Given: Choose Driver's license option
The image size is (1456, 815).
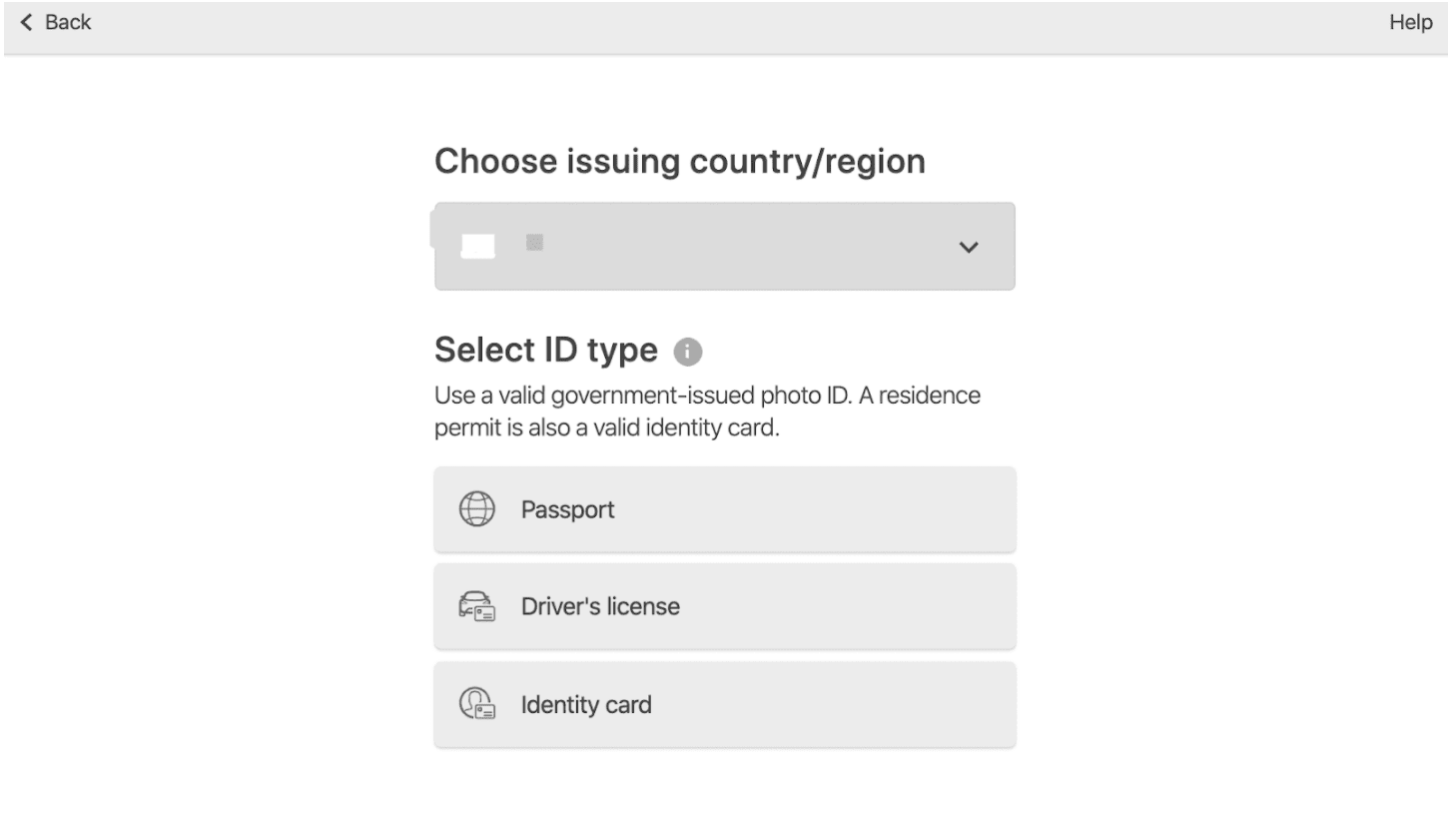Looking at the screenshot, I should [725, 606].
